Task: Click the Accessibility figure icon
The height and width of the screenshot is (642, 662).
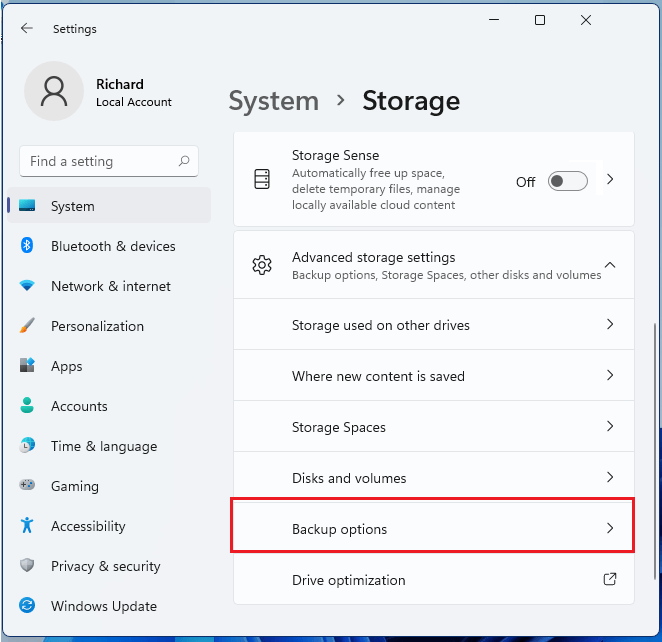Action: [x=28, y=526]
